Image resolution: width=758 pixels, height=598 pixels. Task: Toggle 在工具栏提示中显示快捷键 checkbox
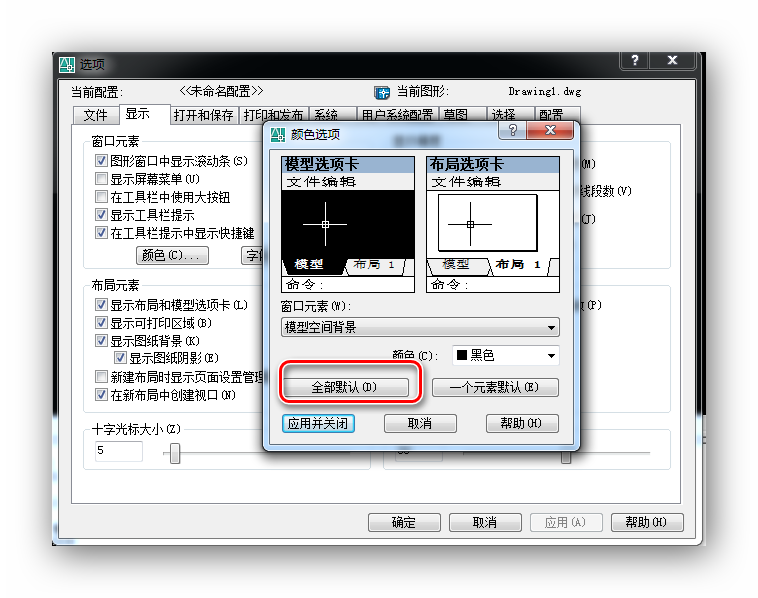[101, 232]
